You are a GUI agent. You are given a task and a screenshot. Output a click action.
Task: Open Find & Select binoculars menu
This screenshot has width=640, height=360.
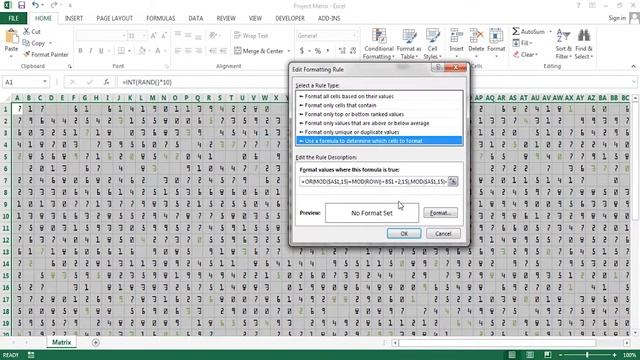(x=584, y=44)
